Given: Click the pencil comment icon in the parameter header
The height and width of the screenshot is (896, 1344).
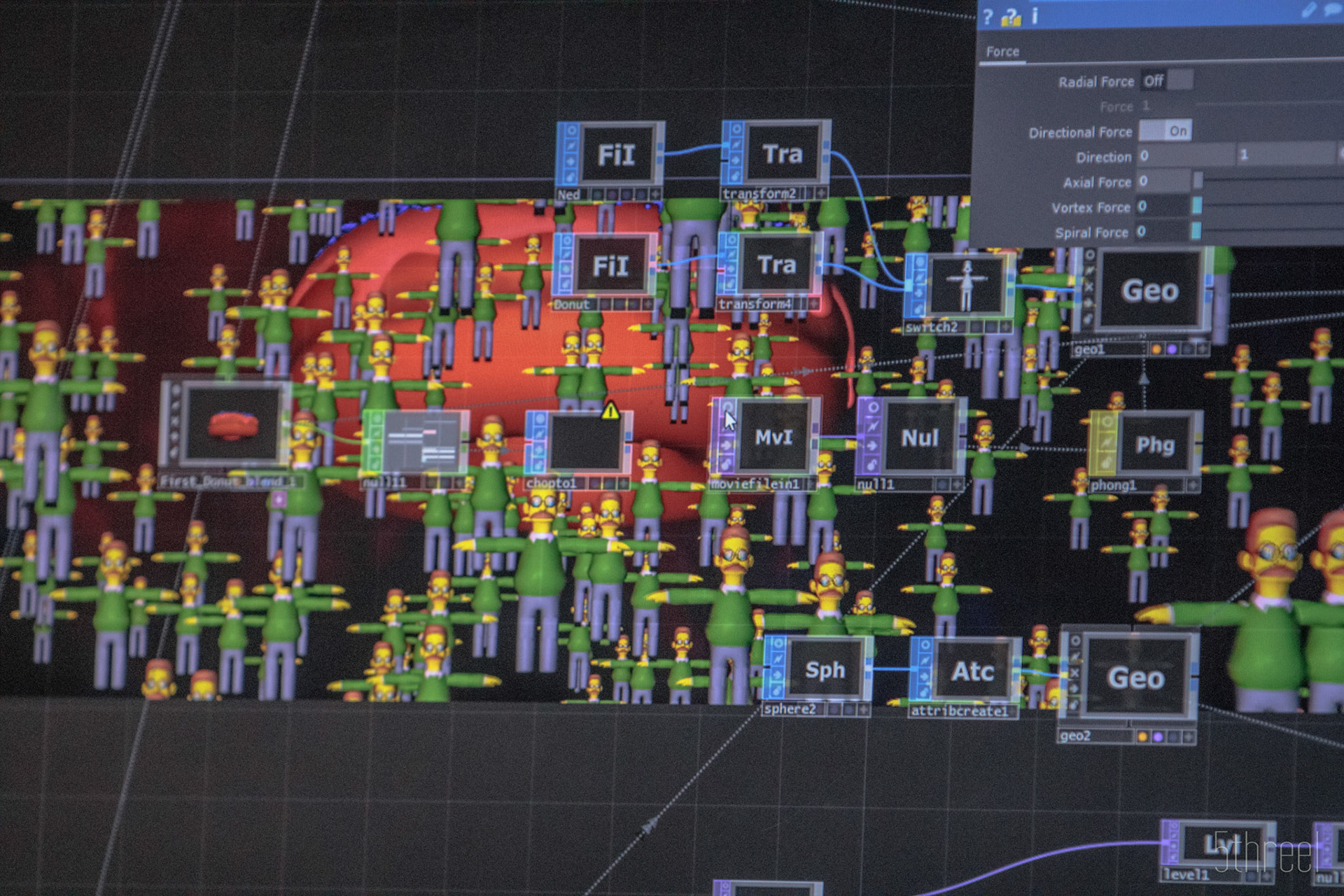Looking at the screenshot, I should (x=1308, y=10).
